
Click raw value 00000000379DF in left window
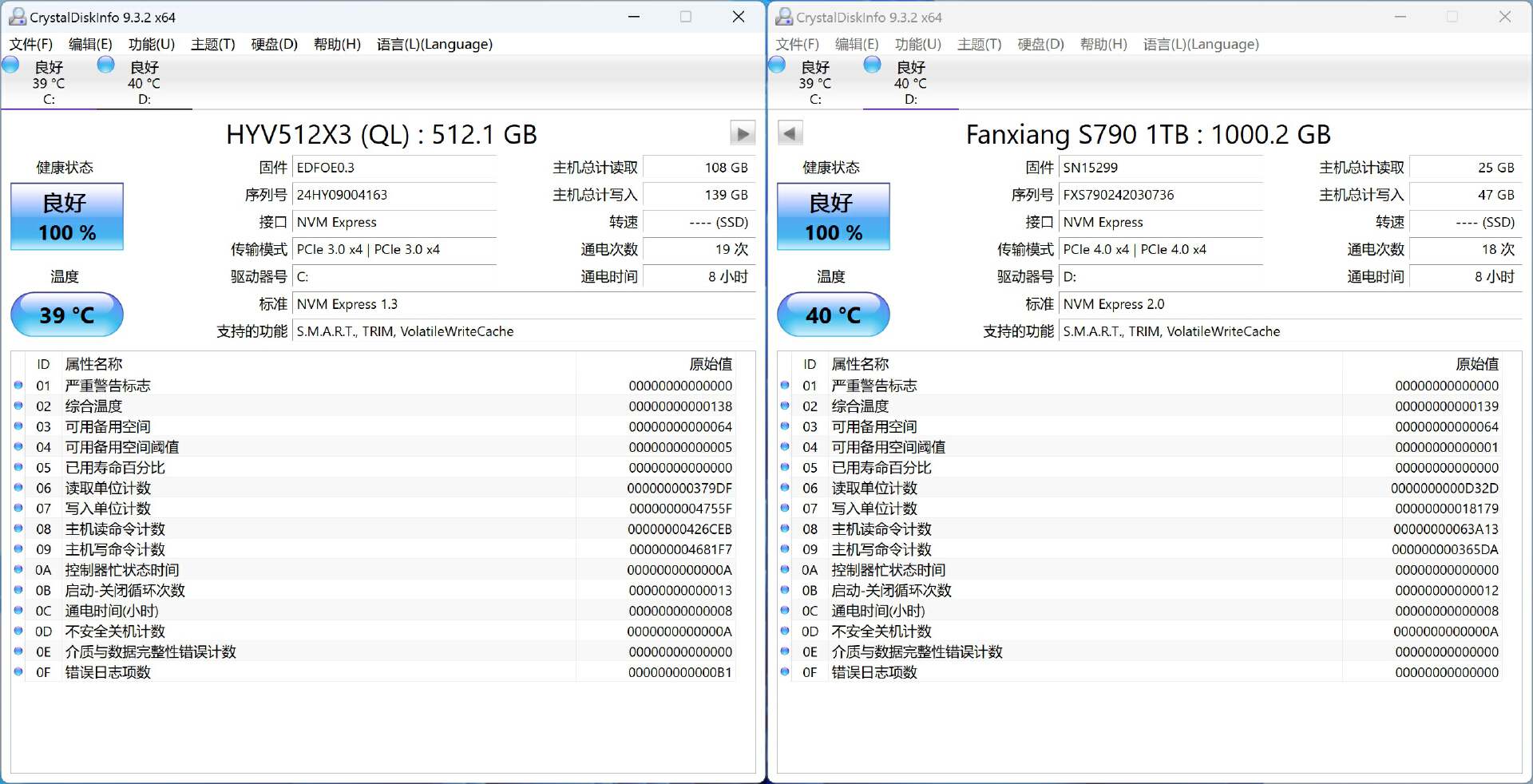click(679, 488)
